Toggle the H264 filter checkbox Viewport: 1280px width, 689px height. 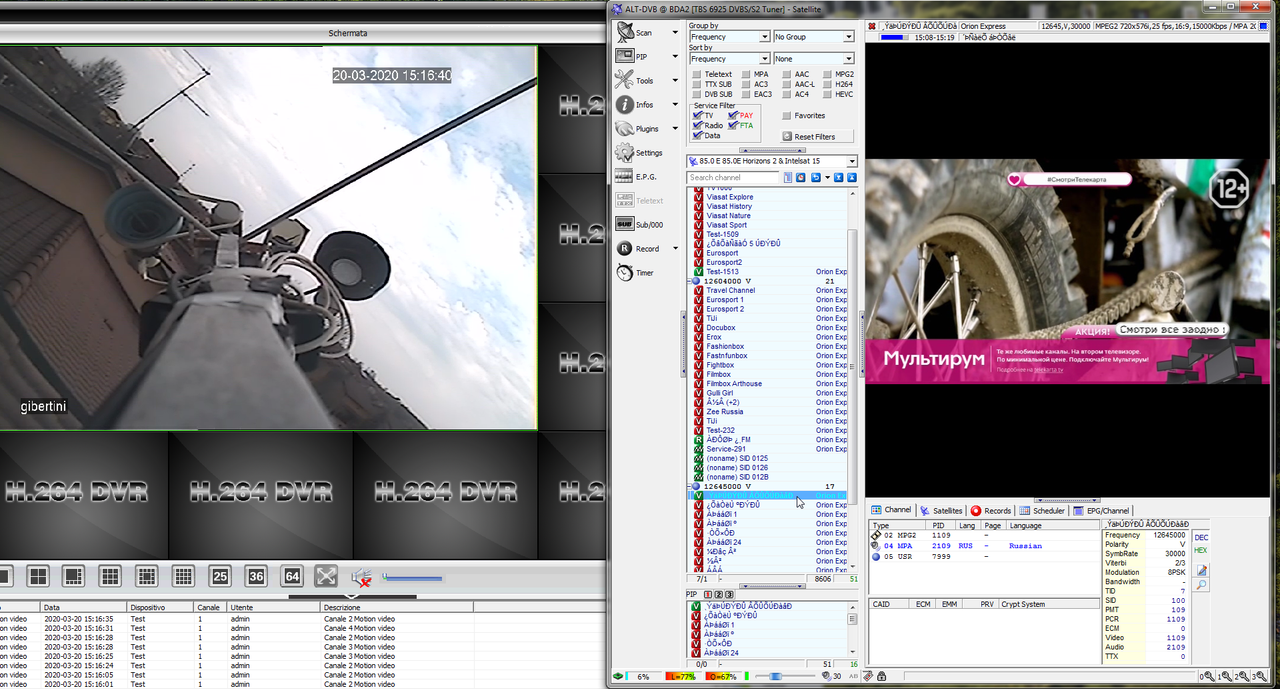[828, 84]
